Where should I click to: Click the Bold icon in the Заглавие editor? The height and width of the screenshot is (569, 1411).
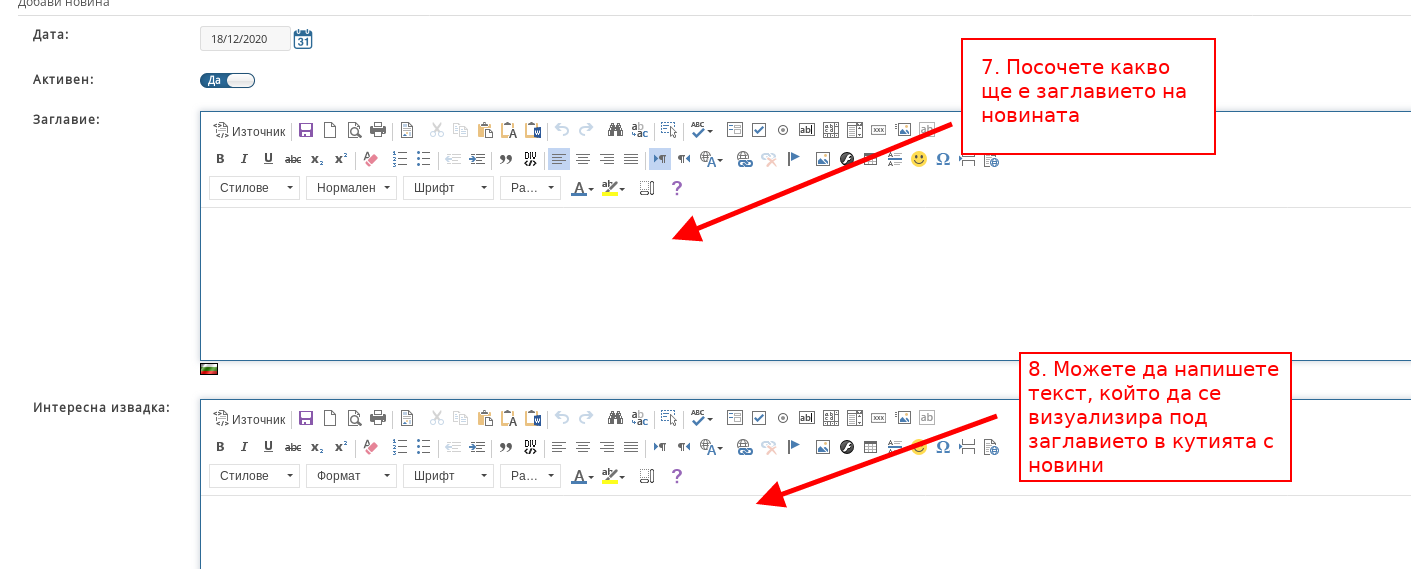[220, 159]
